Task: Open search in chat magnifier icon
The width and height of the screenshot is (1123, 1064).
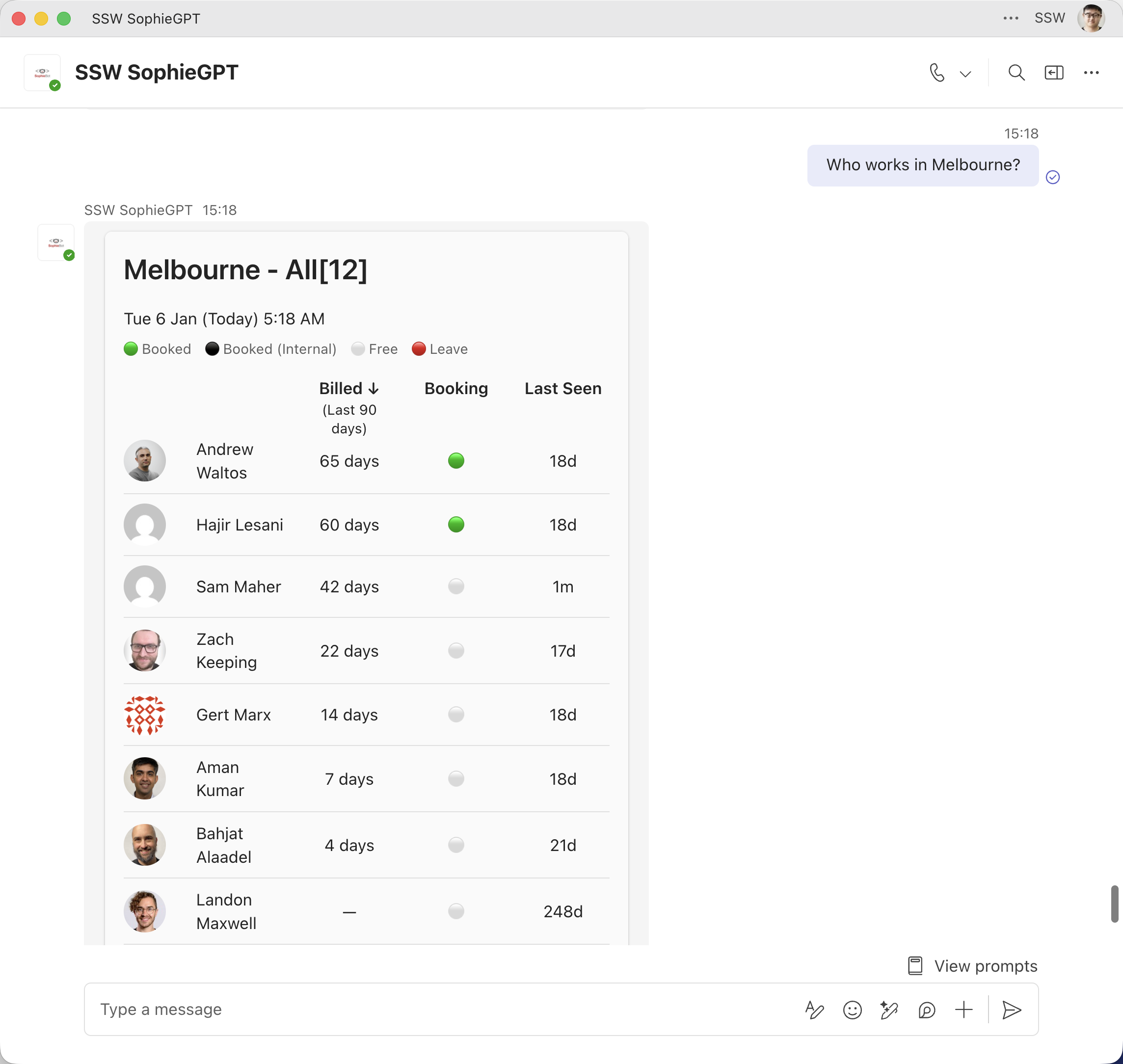Action: pos(1016,73)
